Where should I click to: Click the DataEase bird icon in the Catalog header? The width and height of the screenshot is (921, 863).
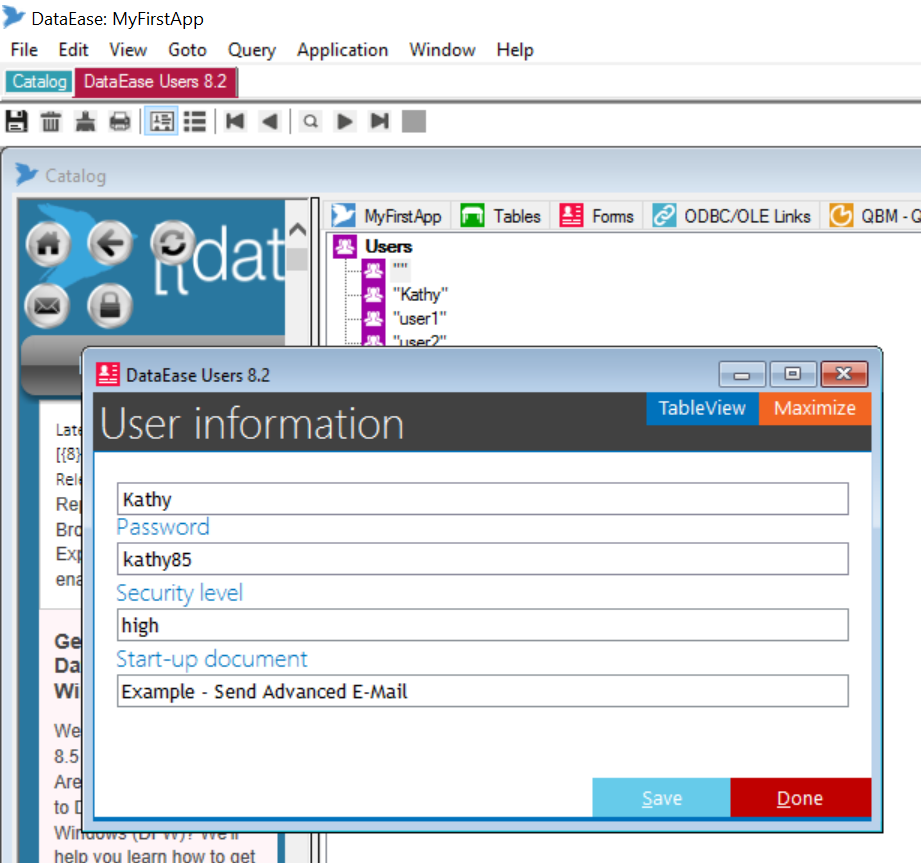pyautogui.click(x=26, y=174)
